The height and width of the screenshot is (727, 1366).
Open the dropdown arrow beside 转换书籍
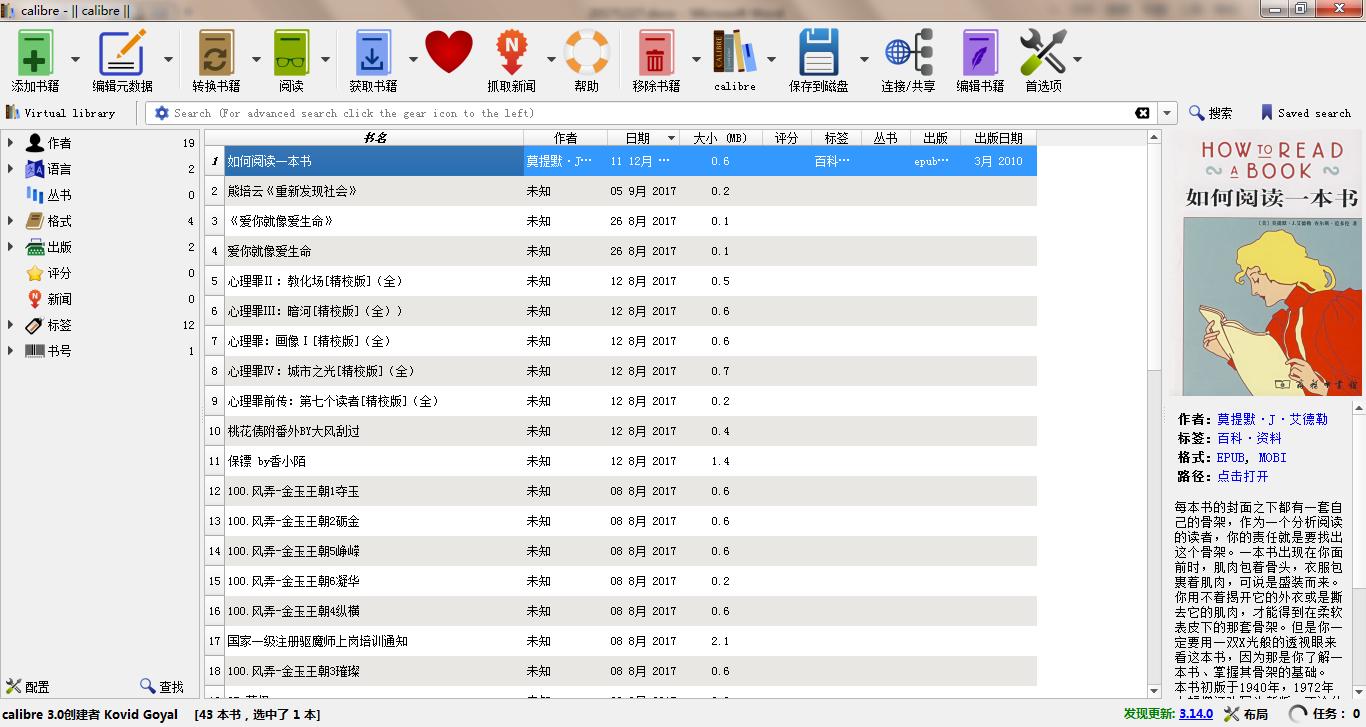[x=255, y=58]
